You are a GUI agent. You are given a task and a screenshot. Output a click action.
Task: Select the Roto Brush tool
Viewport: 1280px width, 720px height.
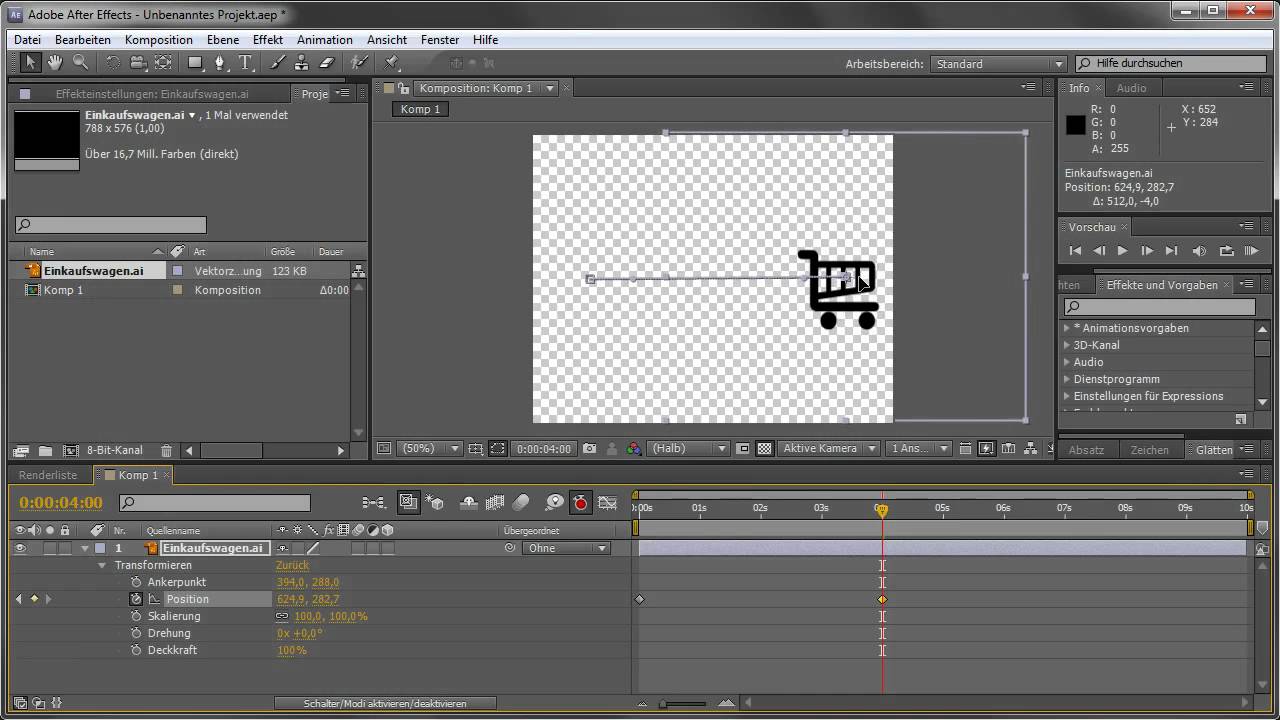[360, 62]
